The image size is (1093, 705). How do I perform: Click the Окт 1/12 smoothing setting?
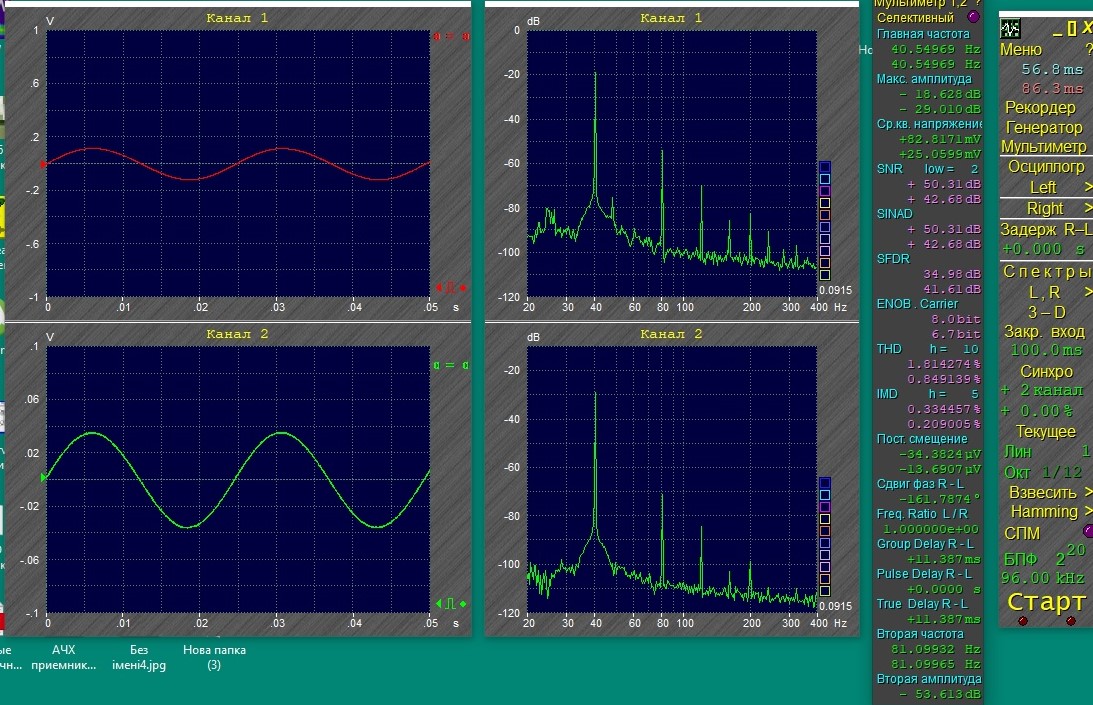click(x=1044, y=472)
